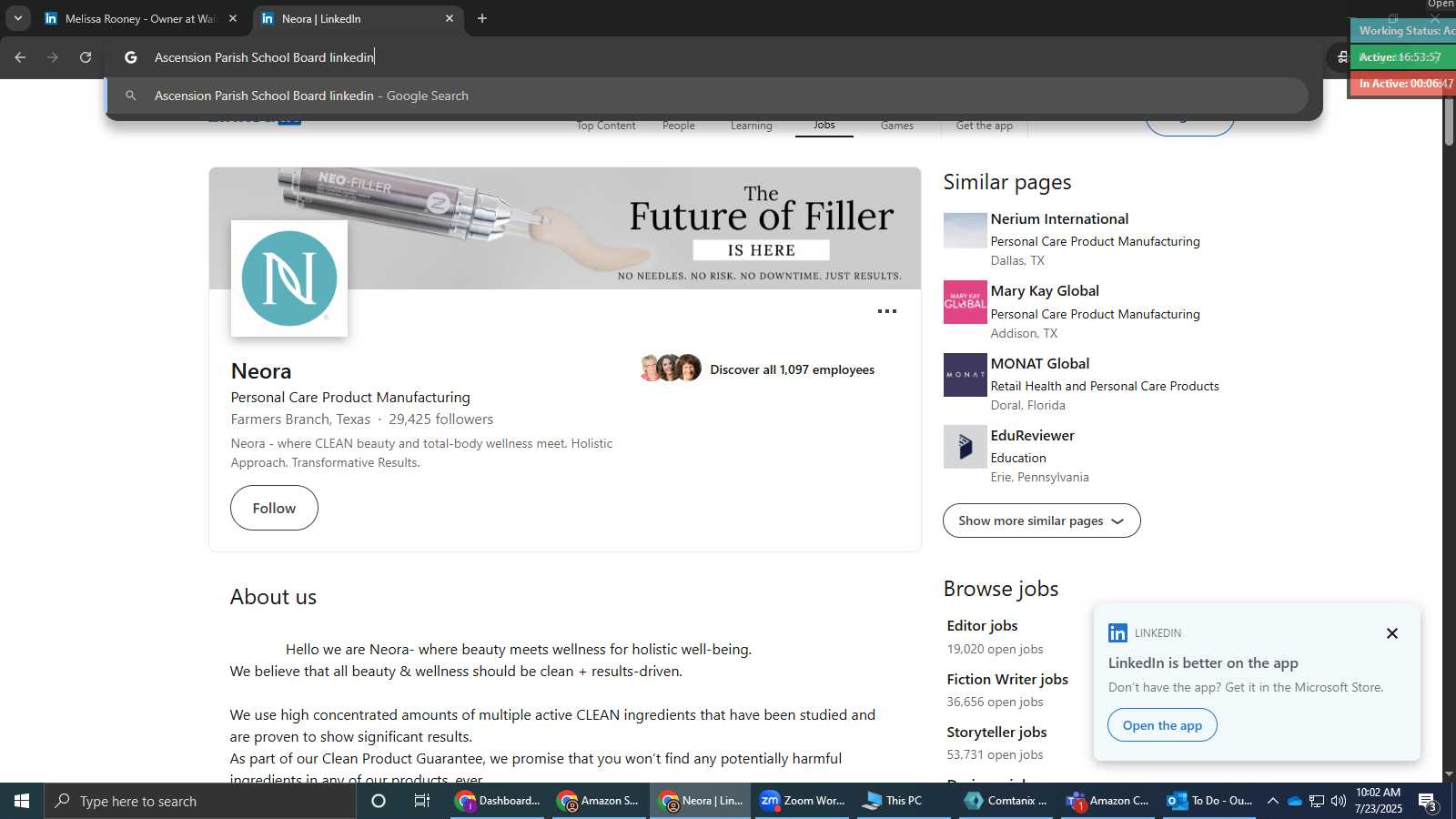
Task: Click the Similar pages heading
Action: click(1007, 182)
